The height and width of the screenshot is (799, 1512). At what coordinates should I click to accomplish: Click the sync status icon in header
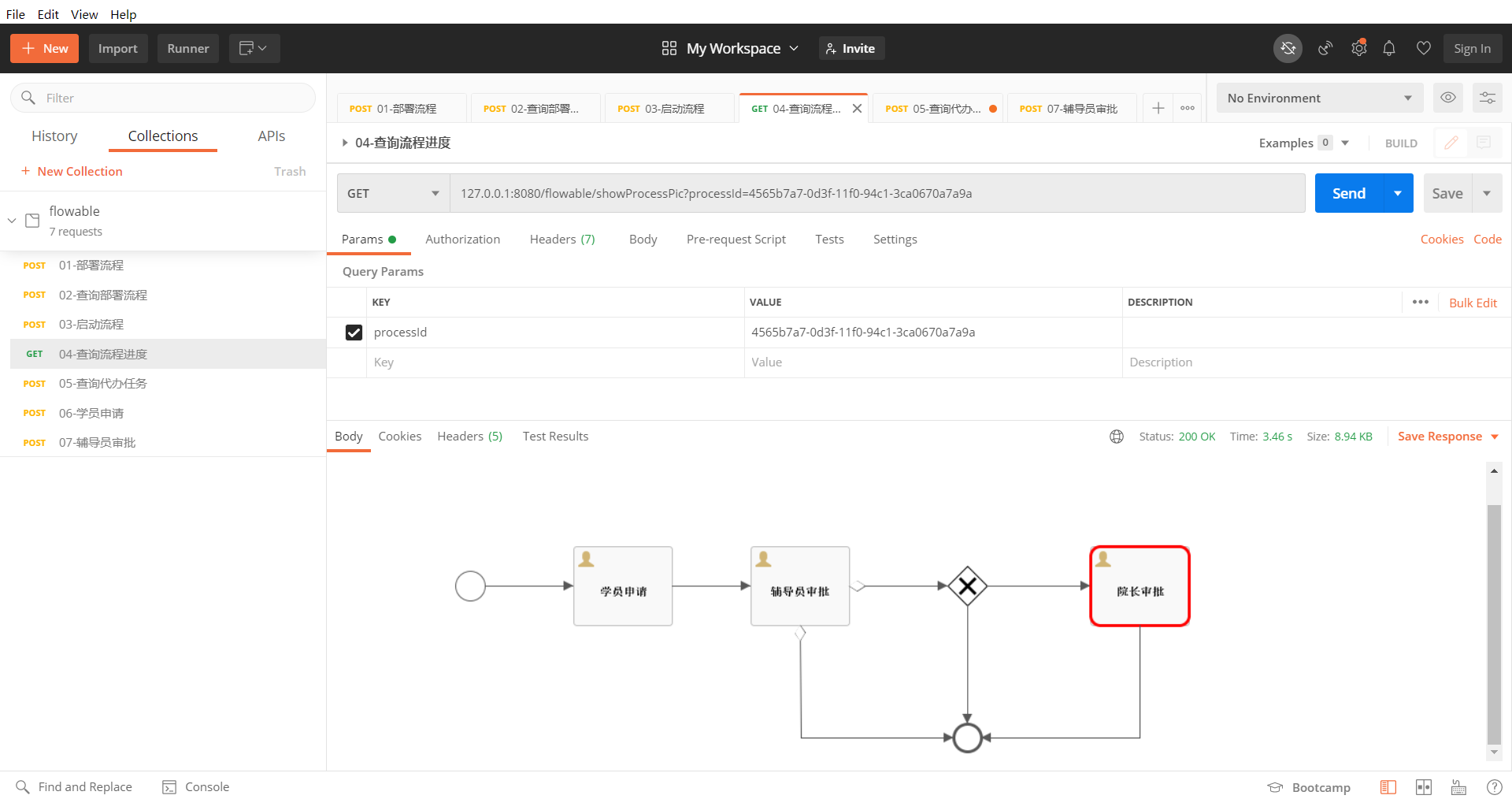click(x=1288, y=49)
